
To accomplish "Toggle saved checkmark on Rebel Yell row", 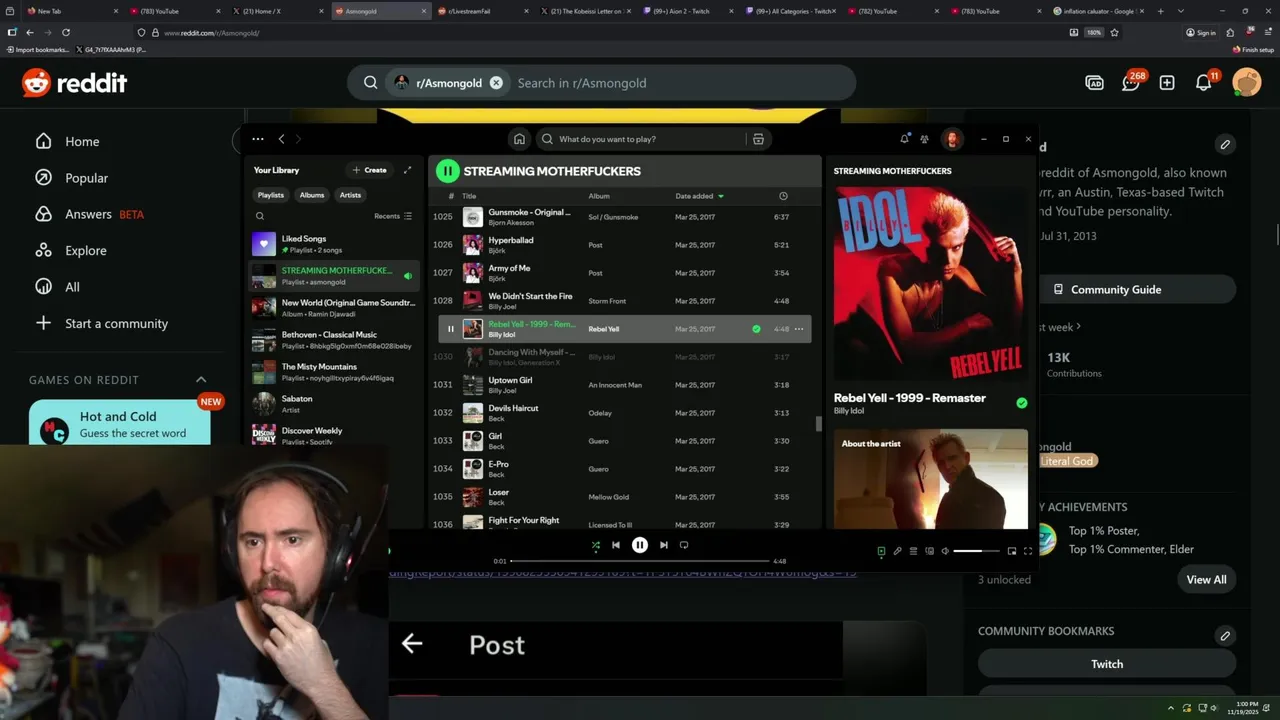I will tap(756, 329).
